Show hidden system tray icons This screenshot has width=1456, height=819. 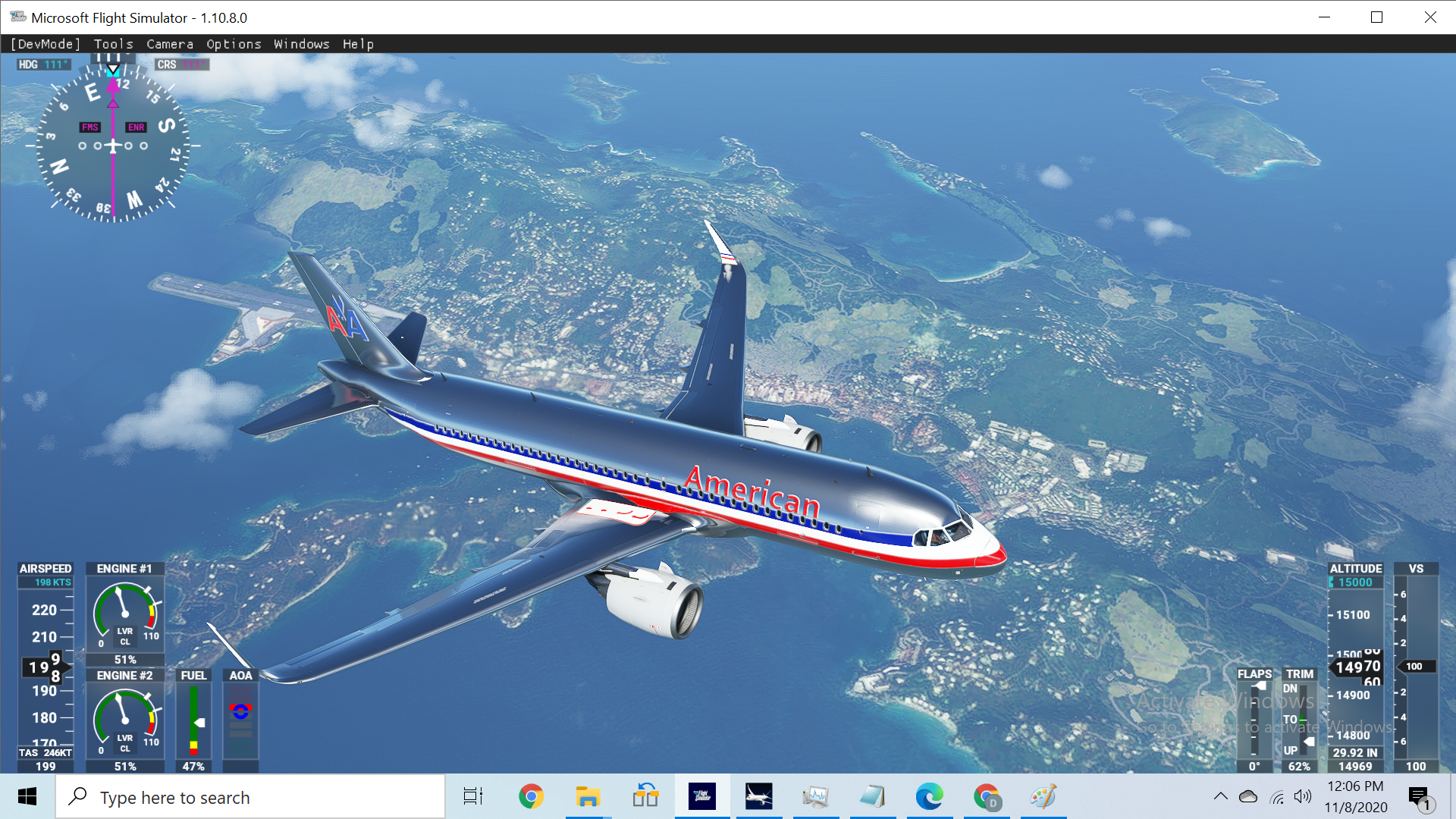pos(1221,796)
